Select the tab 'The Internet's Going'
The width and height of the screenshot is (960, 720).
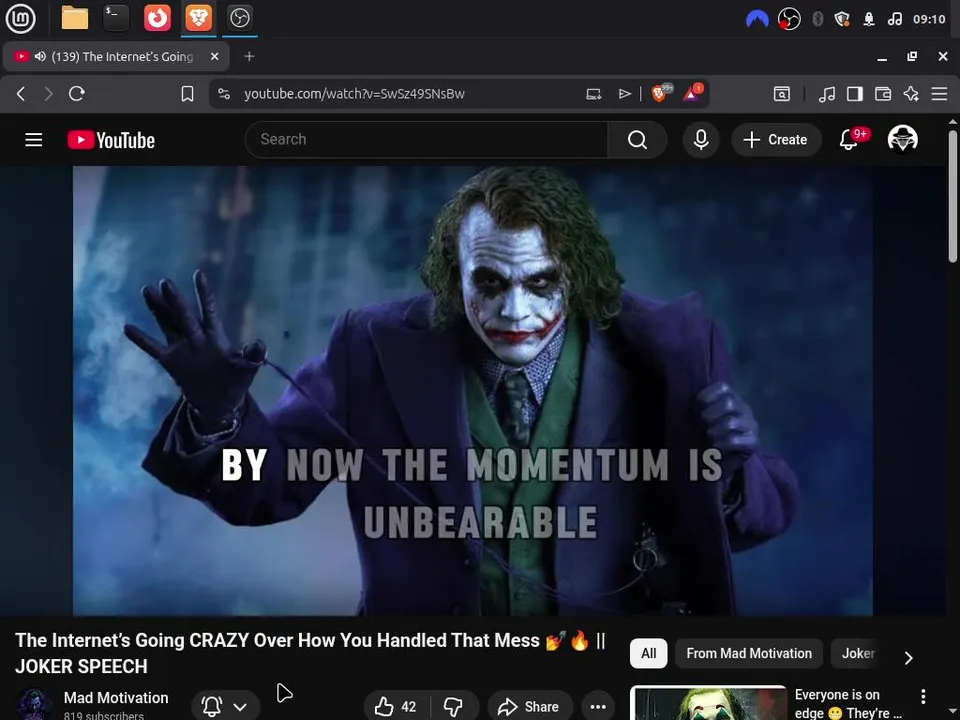click(x=116, y=57)
